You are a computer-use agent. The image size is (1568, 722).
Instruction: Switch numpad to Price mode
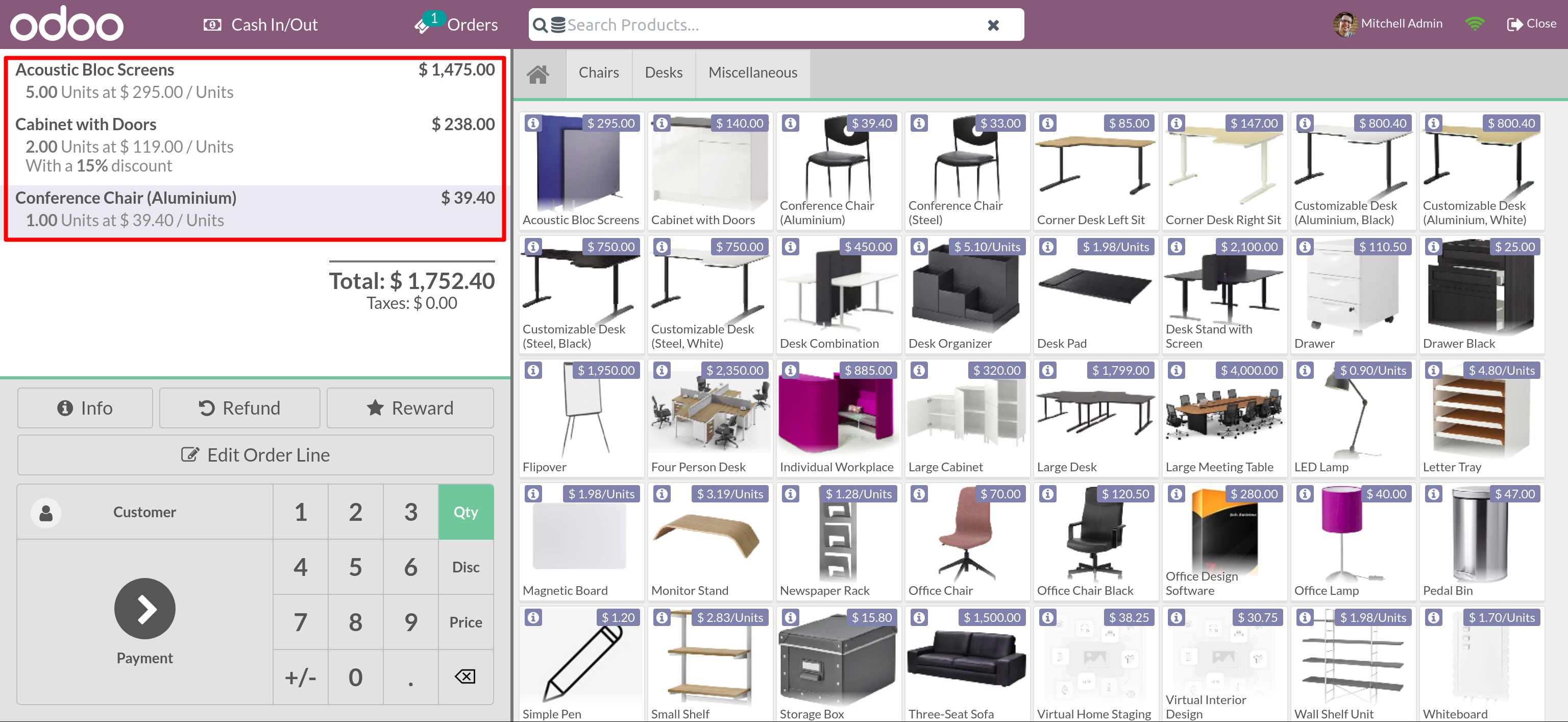pos(465,622)
